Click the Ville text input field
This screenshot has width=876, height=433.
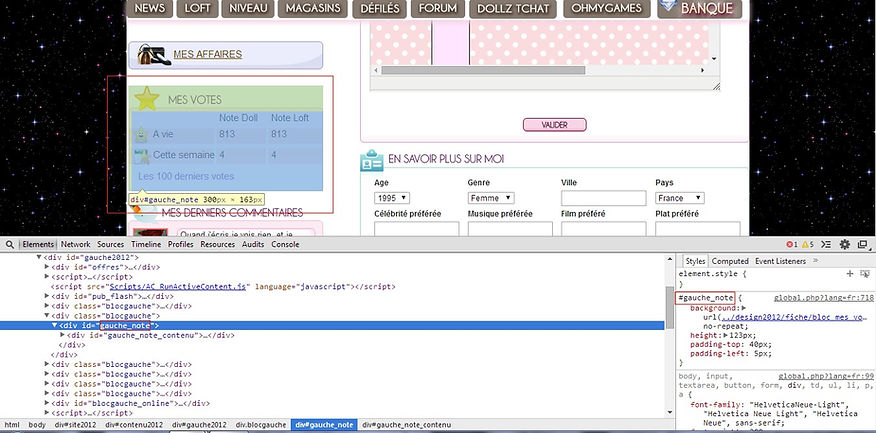pos(603,198)
